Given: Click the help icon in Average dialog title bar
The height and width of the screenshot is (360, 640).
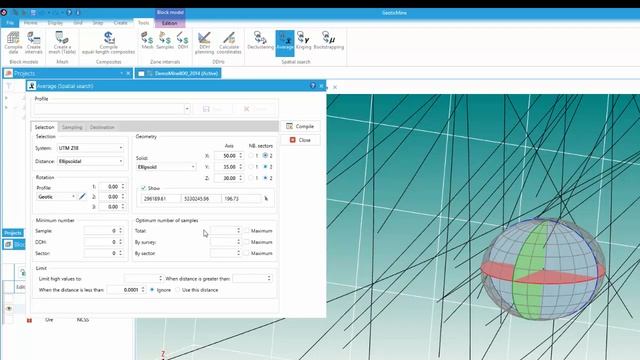Looking at the screenshot, I should click(313, 85).
